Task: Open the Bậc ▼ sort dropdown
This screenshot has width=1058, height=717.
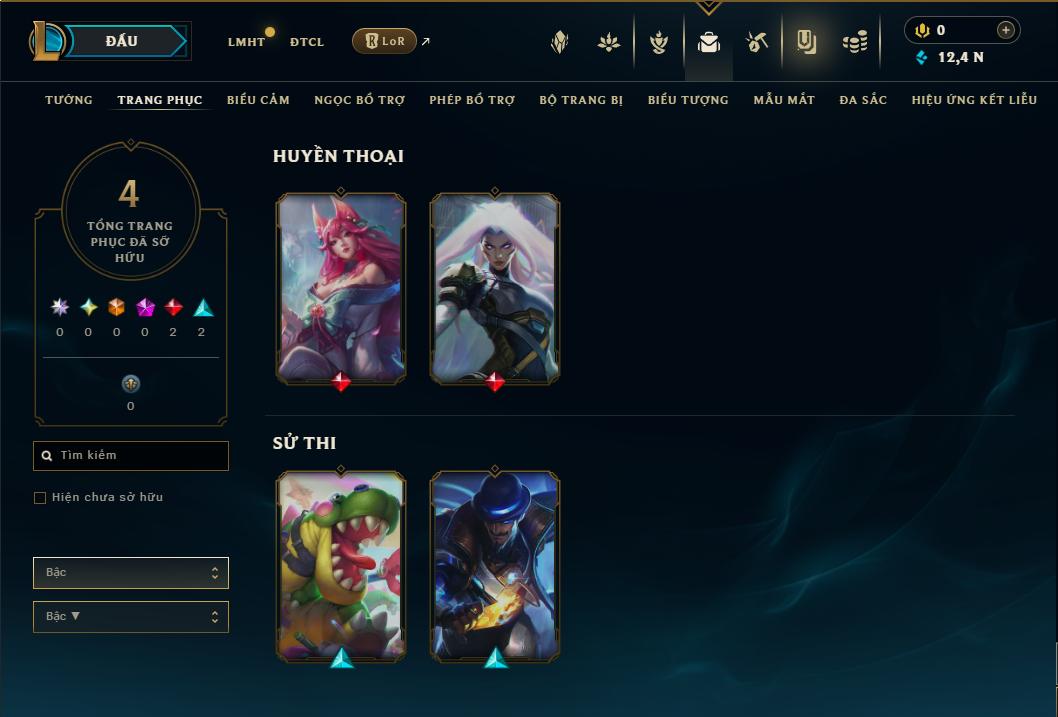Action: [131, 616]
